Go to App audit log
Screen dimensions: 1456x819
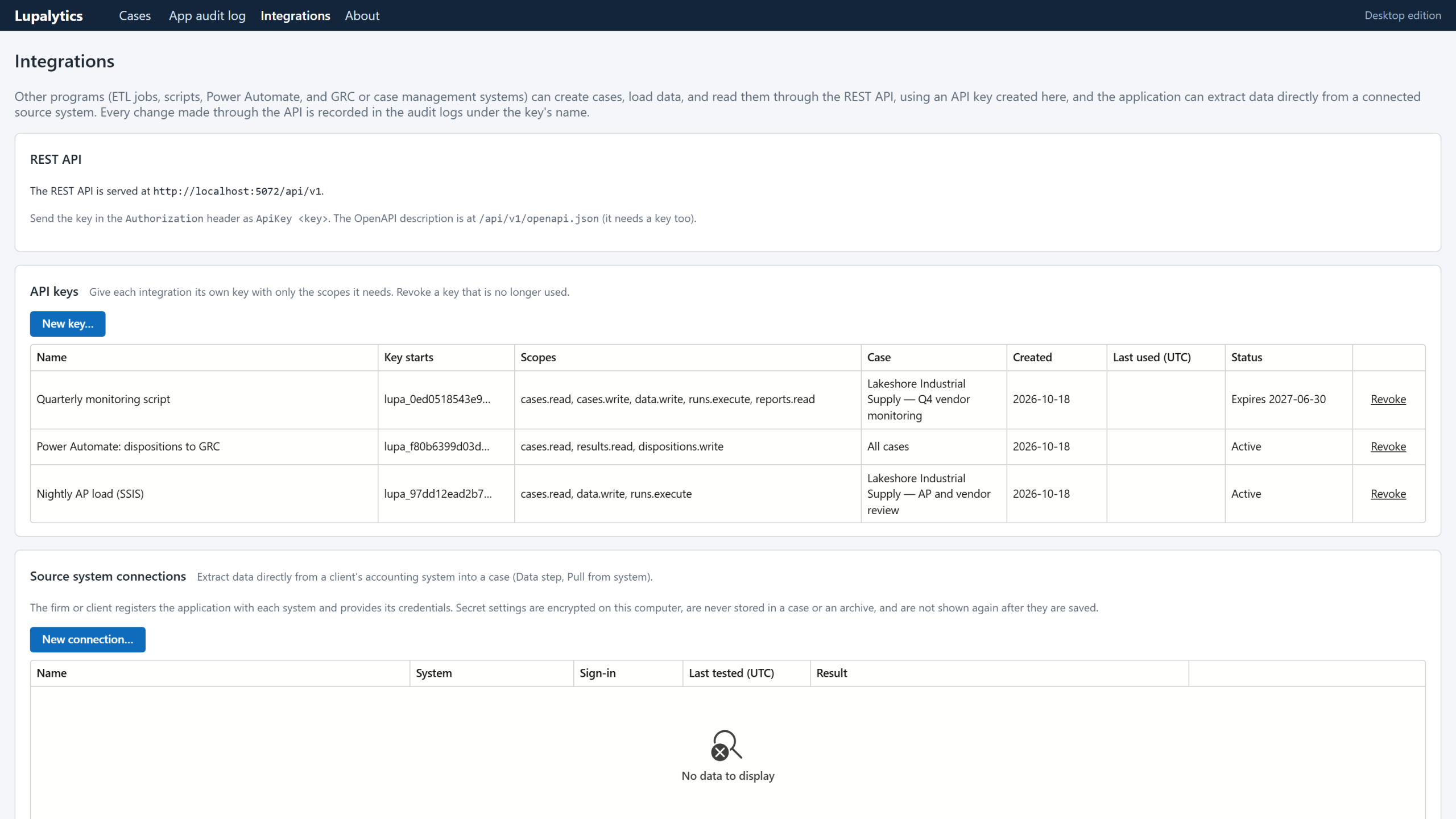point(207,15)
